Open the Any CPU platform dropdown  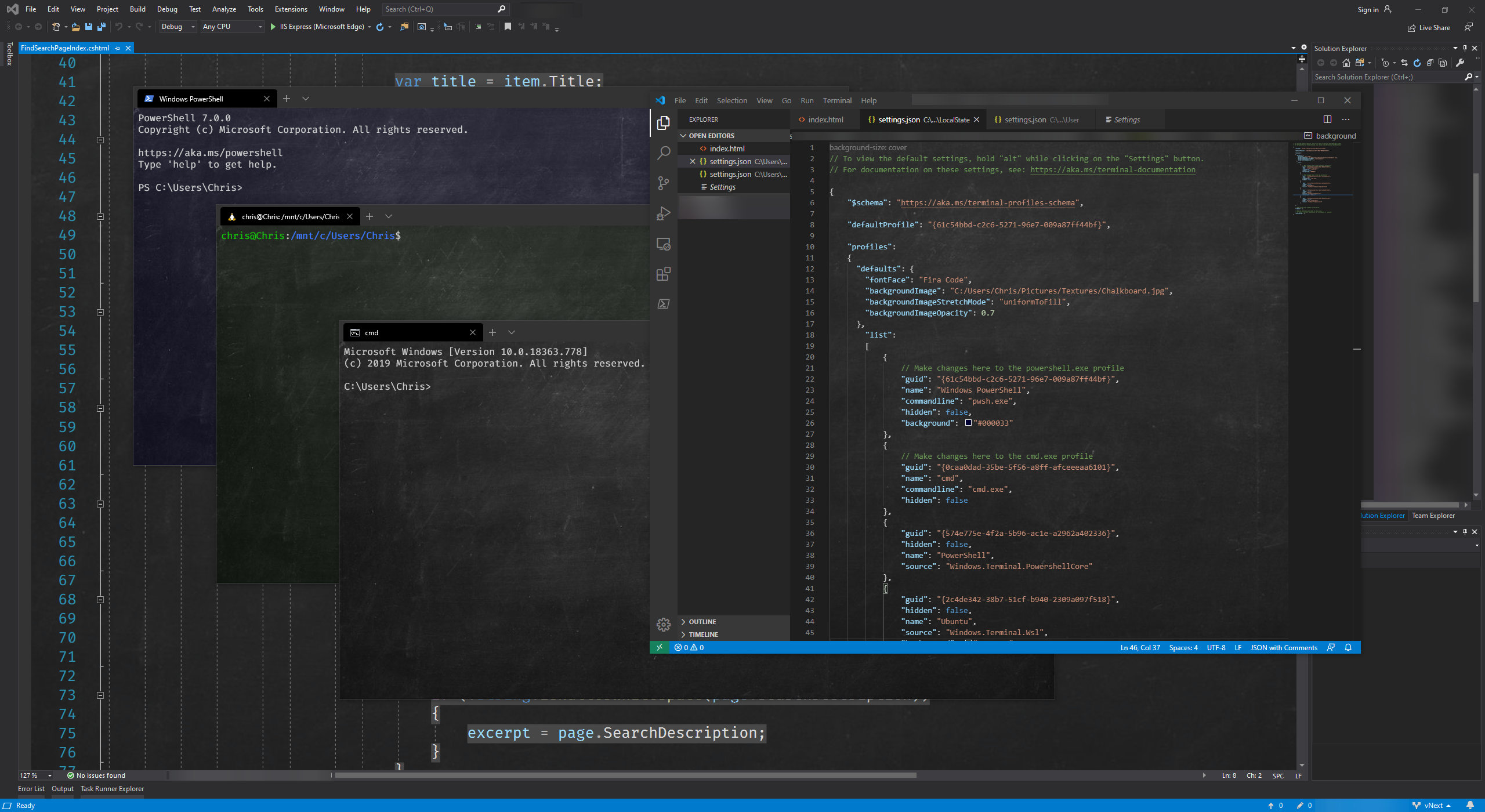[x=232, y=27]
